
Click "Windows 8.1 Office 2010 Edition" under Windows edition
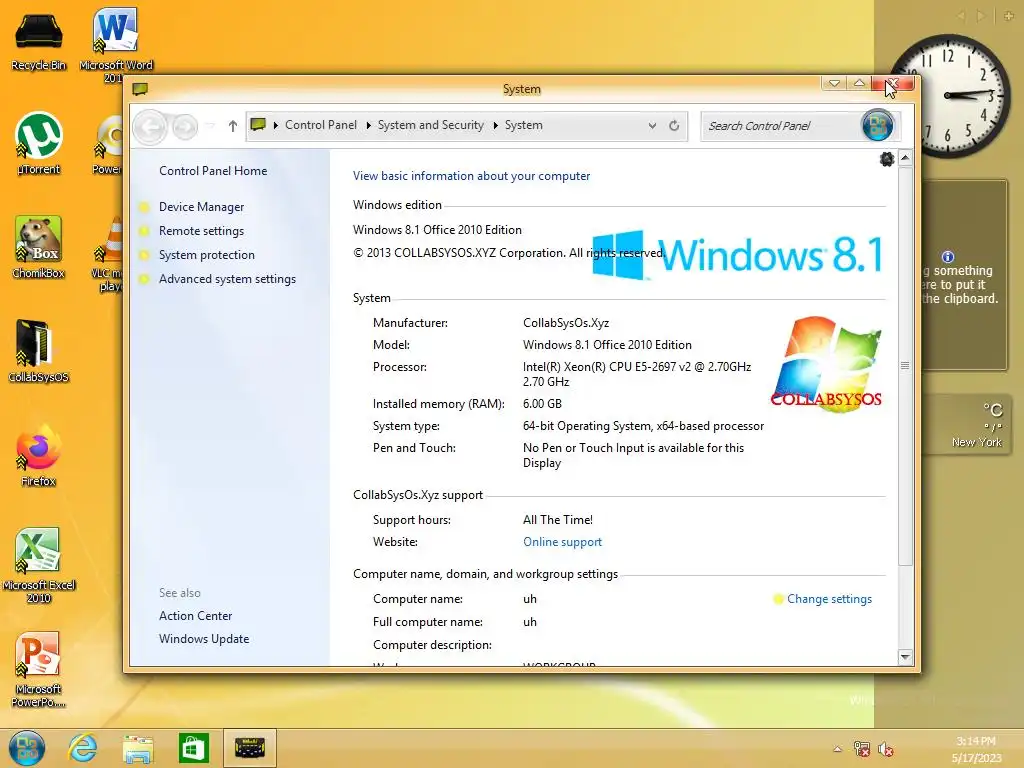[x=437, y=230]
